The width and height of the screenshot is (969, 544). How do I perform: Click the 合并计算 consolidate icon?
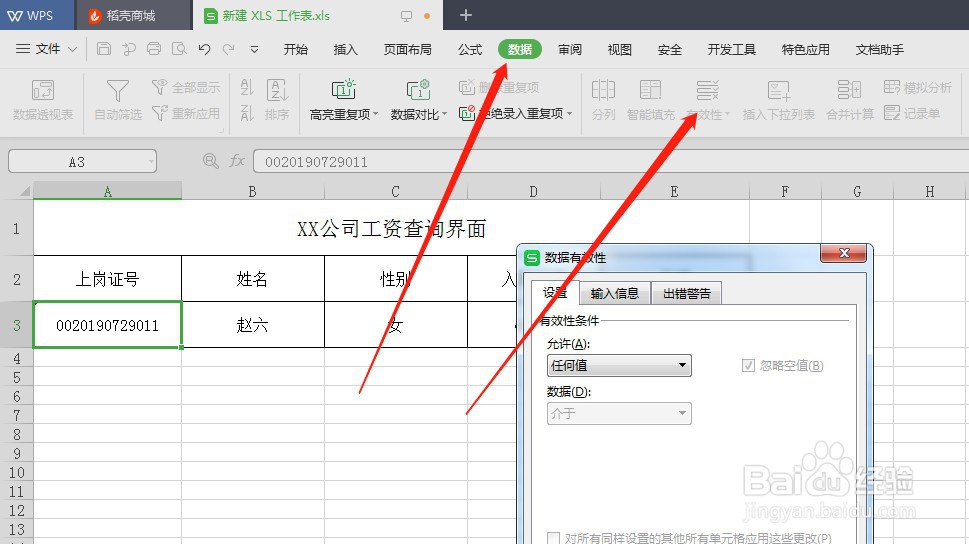[x=850, y=90]
